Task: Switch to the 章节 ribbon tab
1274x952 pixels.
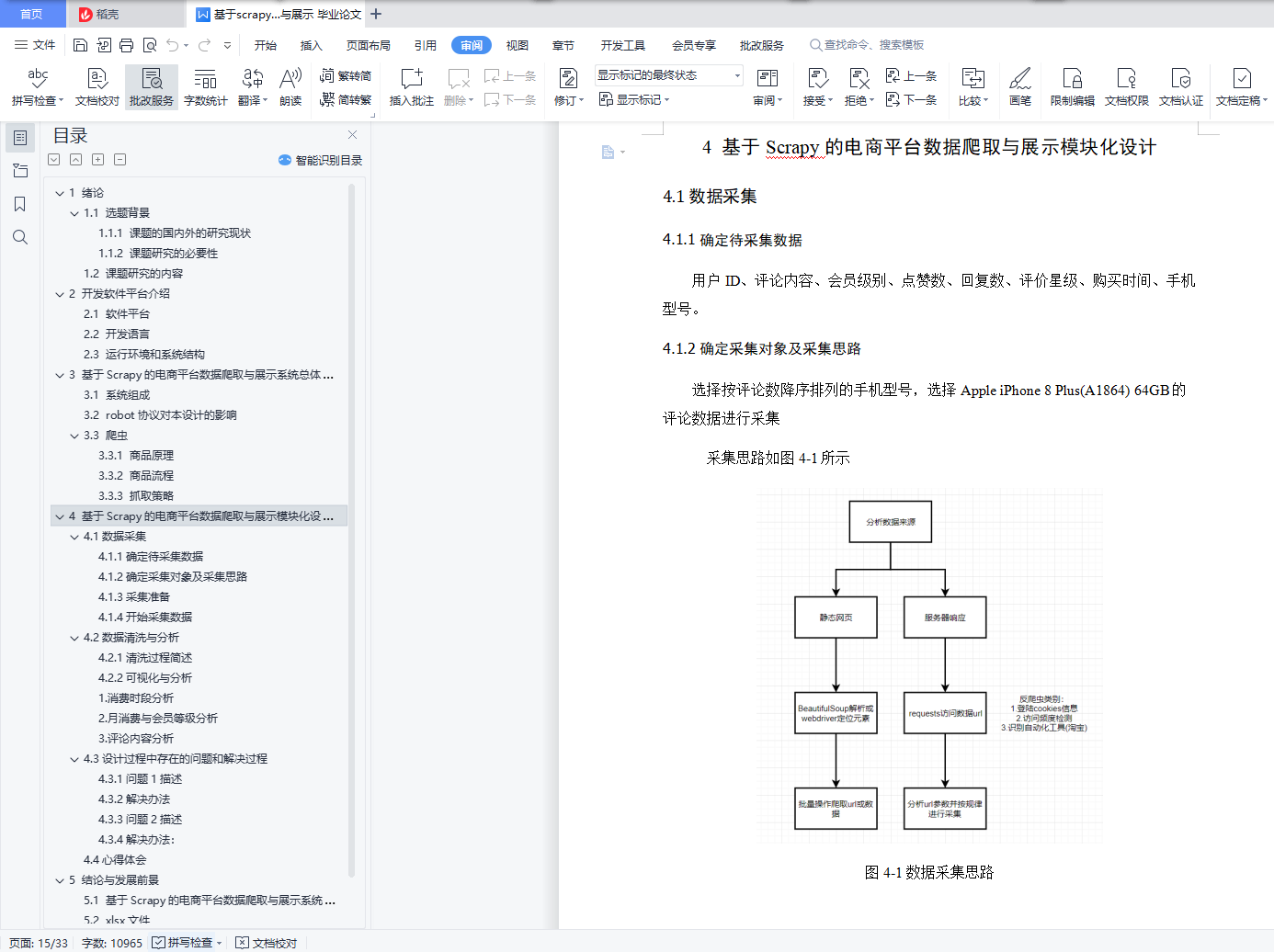Action: coord(563,45)
